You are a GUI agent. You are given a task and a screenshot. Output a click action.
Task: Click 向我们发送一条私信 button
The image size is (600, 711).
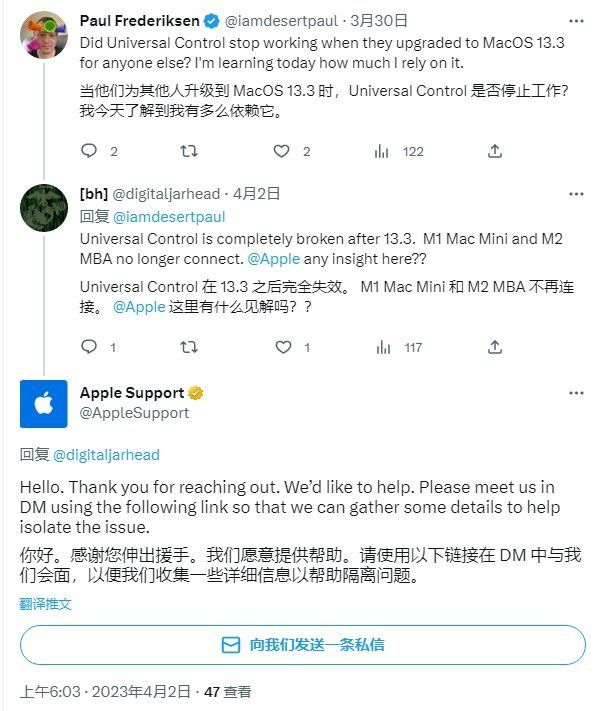(x=302, y=644)
